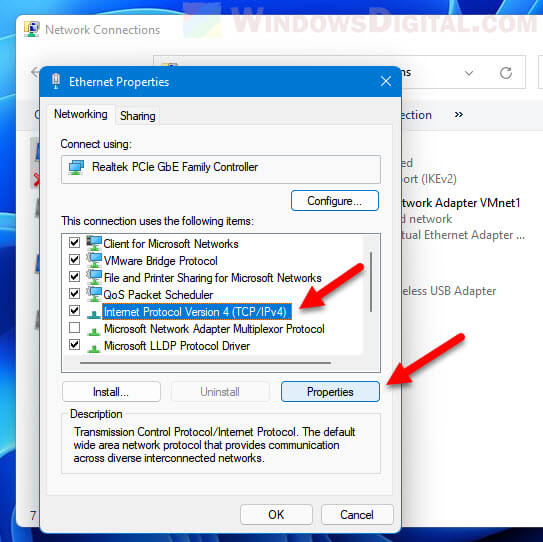Switch to the Networking tab
Screen dimensions: 543x542
pyautogui.click(x=80, y=114)
